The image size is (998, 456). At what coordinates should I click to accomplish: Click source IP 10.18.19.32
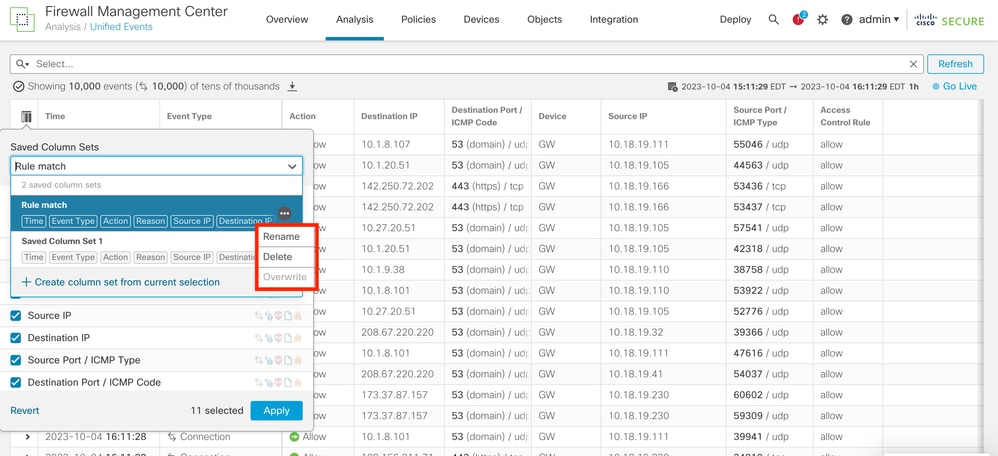coord(636,332)
